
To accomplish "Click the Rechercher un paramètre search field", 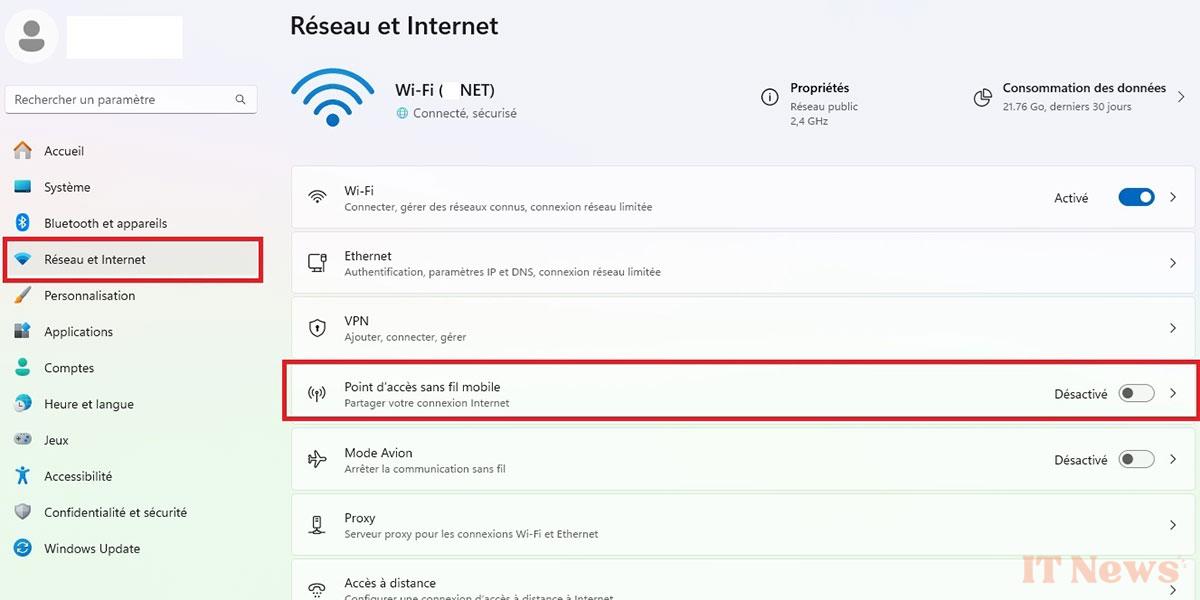I will tap(120, 100).
